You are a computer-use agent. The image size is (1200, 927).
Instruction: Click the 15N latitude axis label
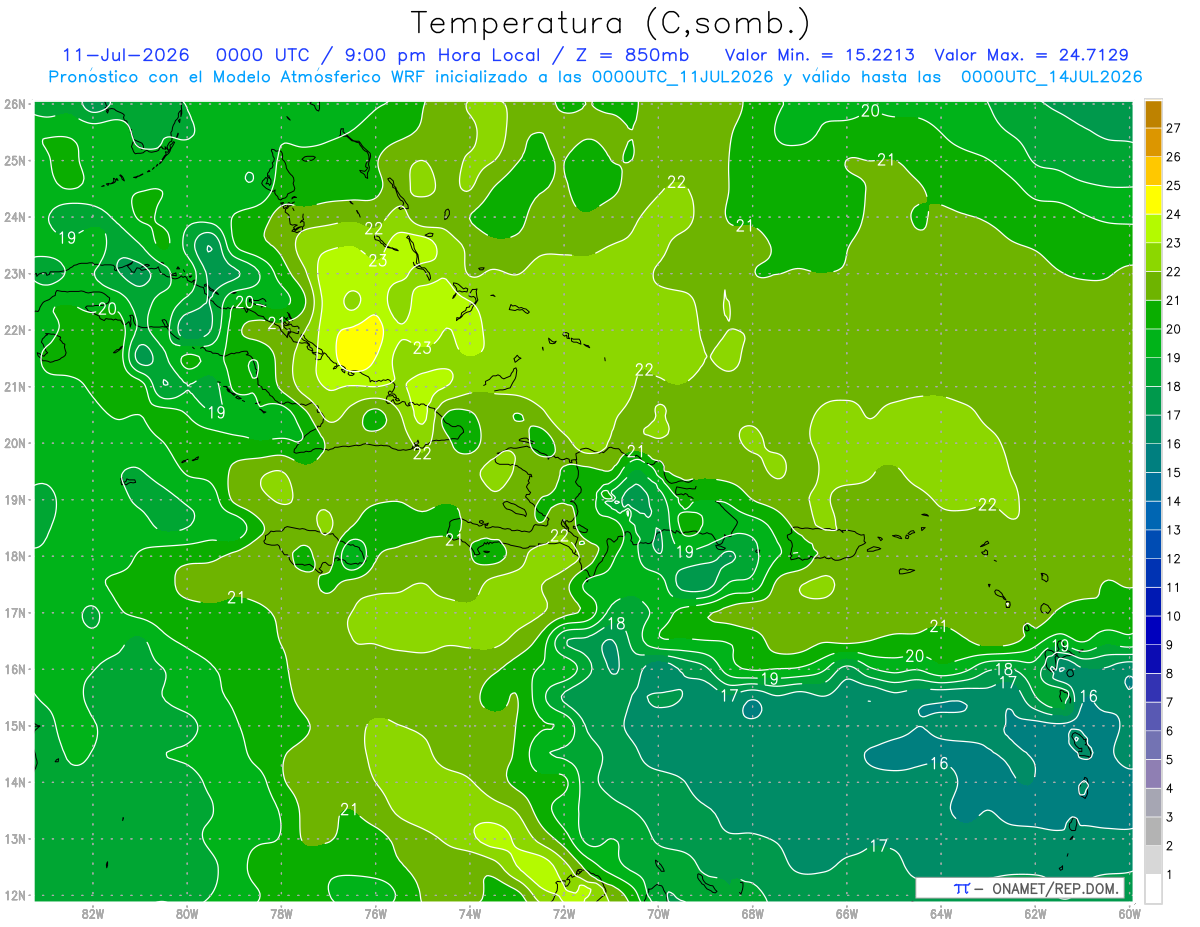click(x=14, y=726)
